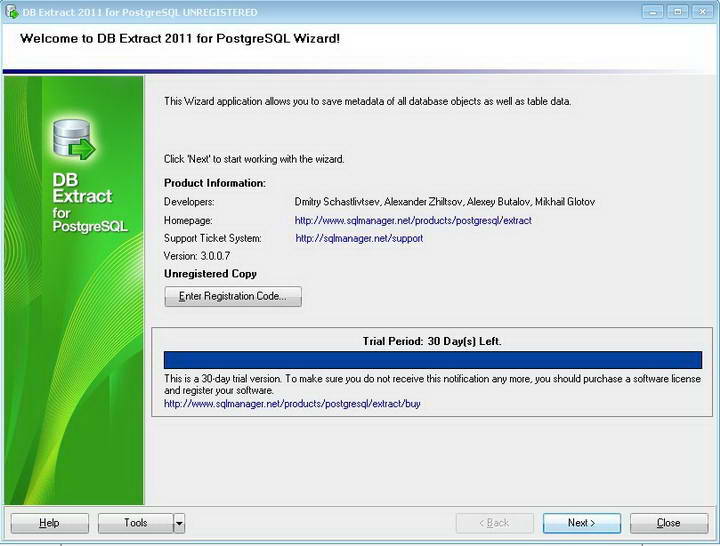The image size is (720, 546).
Task: Open the extract/buy purchase link
Action: point(292,404)
